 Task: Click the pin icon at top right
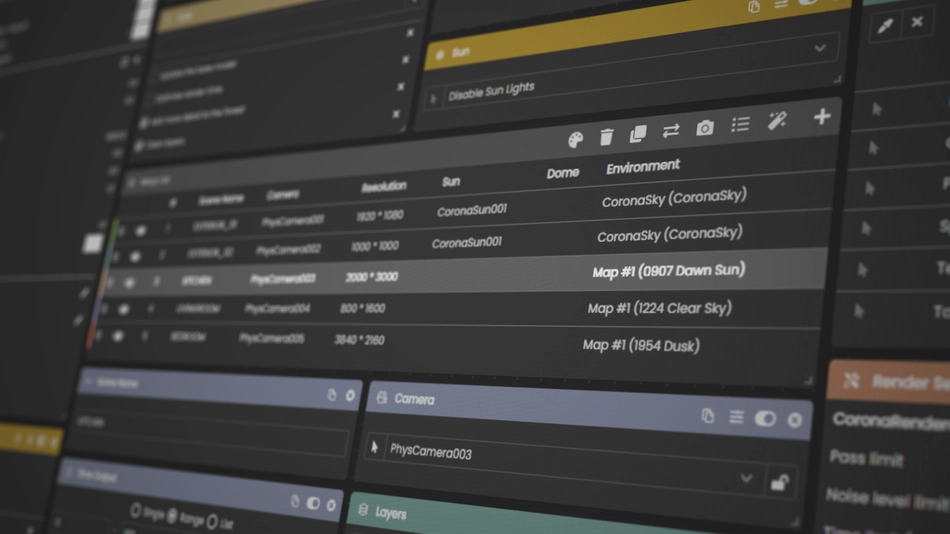pyautogui.click(x=885, y=26)
